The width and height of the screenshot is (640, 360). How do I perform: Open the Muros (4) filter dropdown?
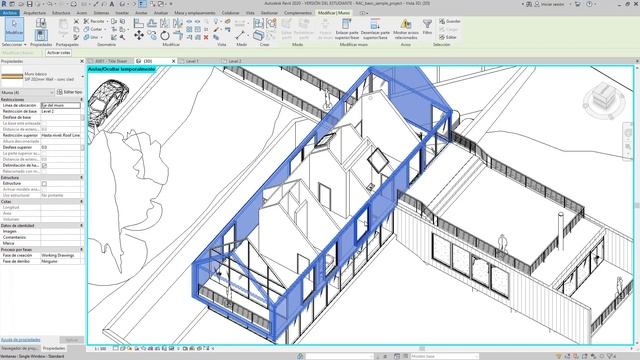(x=27, y=93)
